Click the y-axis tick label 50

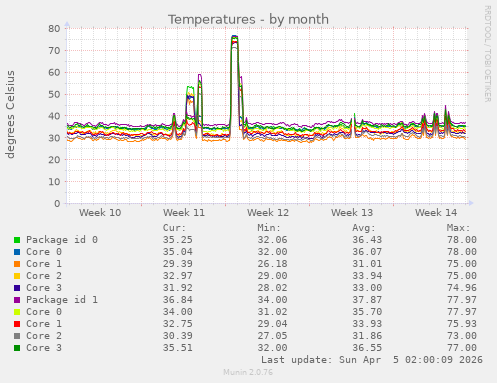point(54,94)
